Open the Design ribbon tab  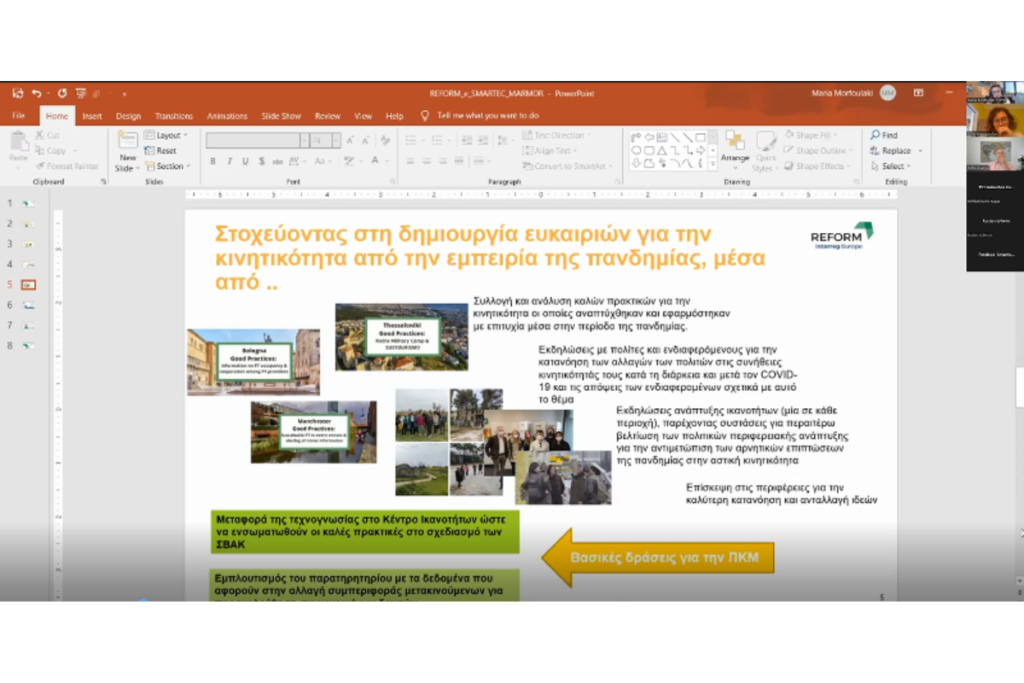[128, 116]
